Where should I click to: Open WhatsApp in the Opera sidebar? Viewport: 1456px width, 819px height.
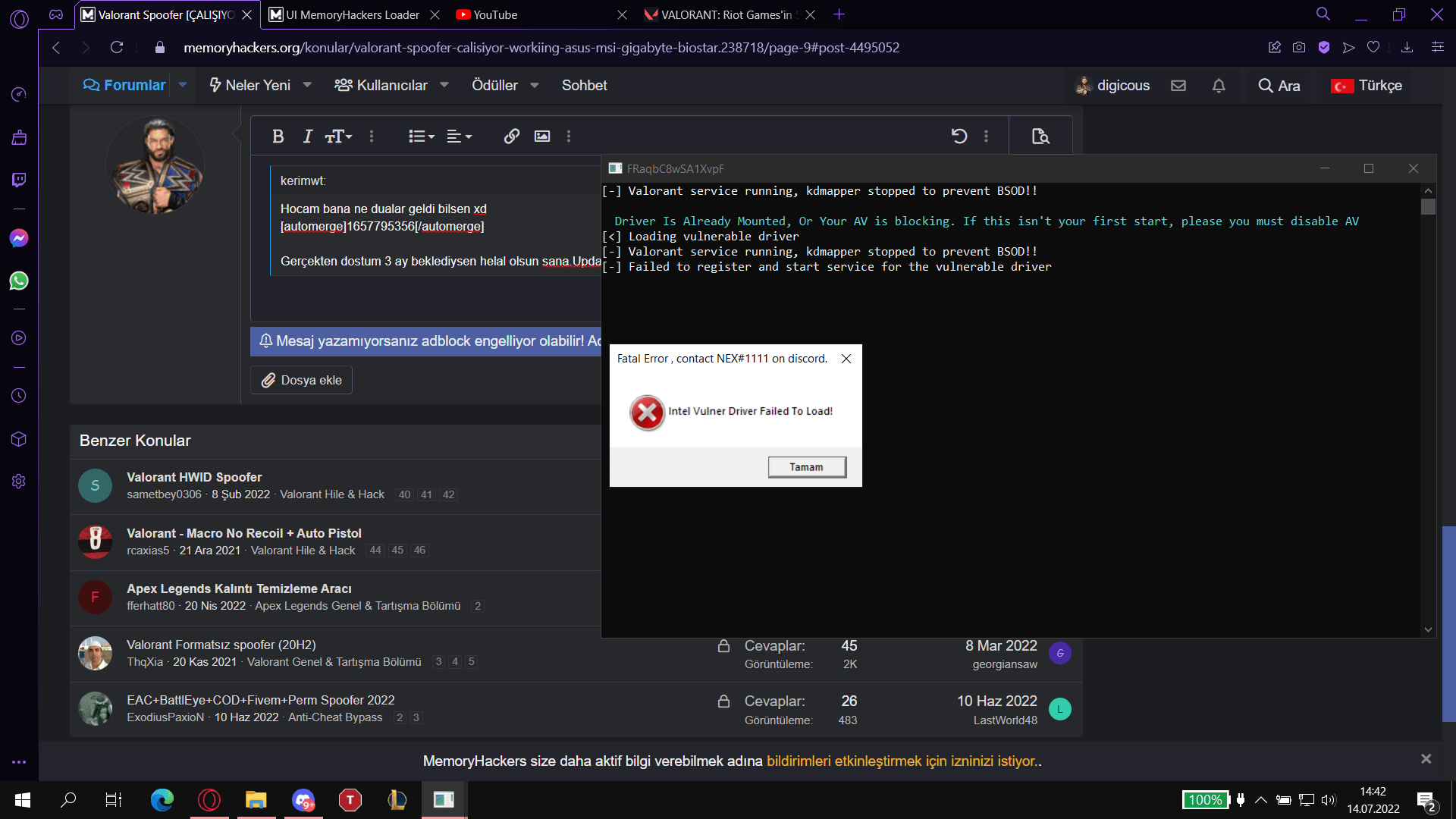19,281
